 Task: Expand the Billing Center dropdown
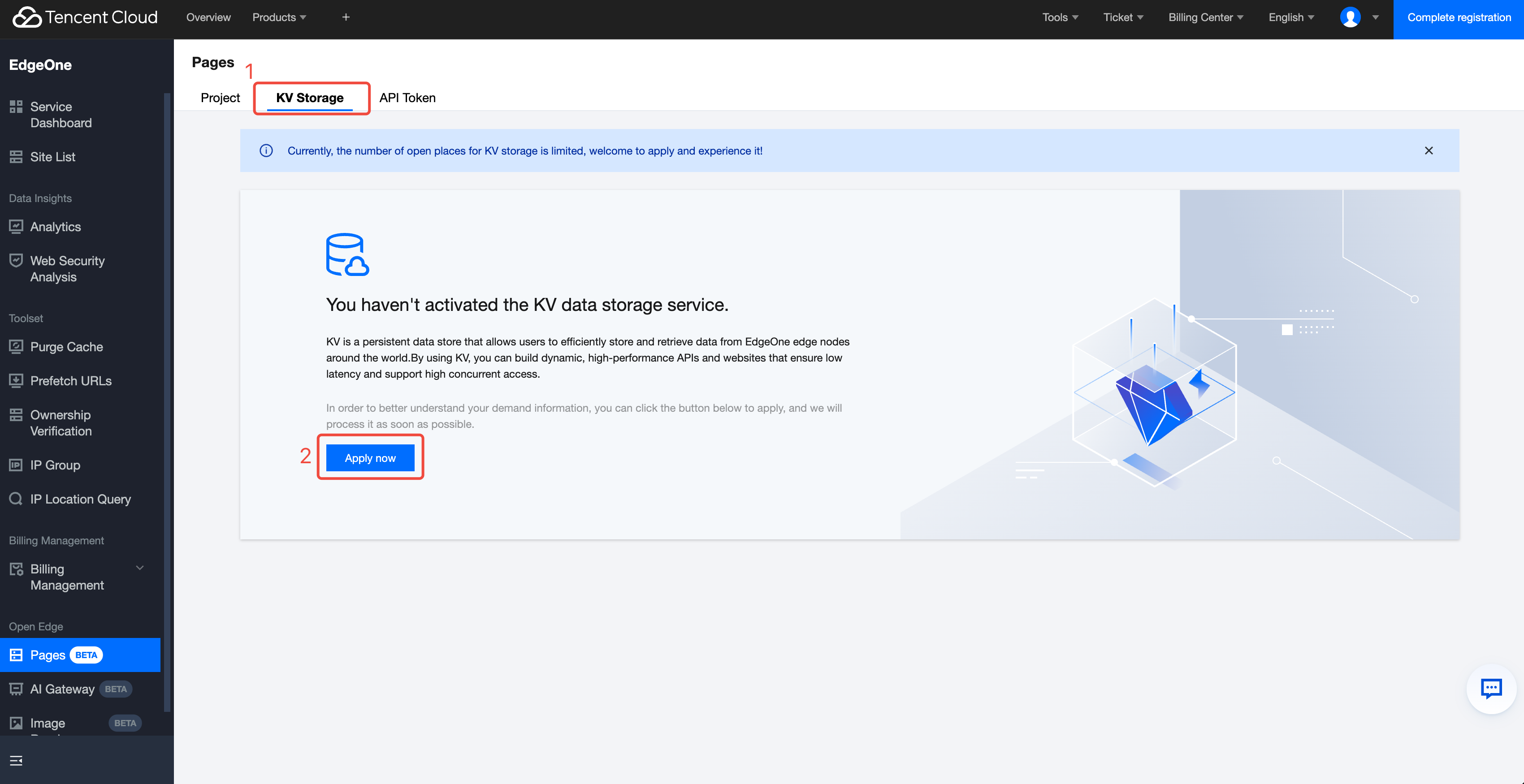[x=1206, y=17]
